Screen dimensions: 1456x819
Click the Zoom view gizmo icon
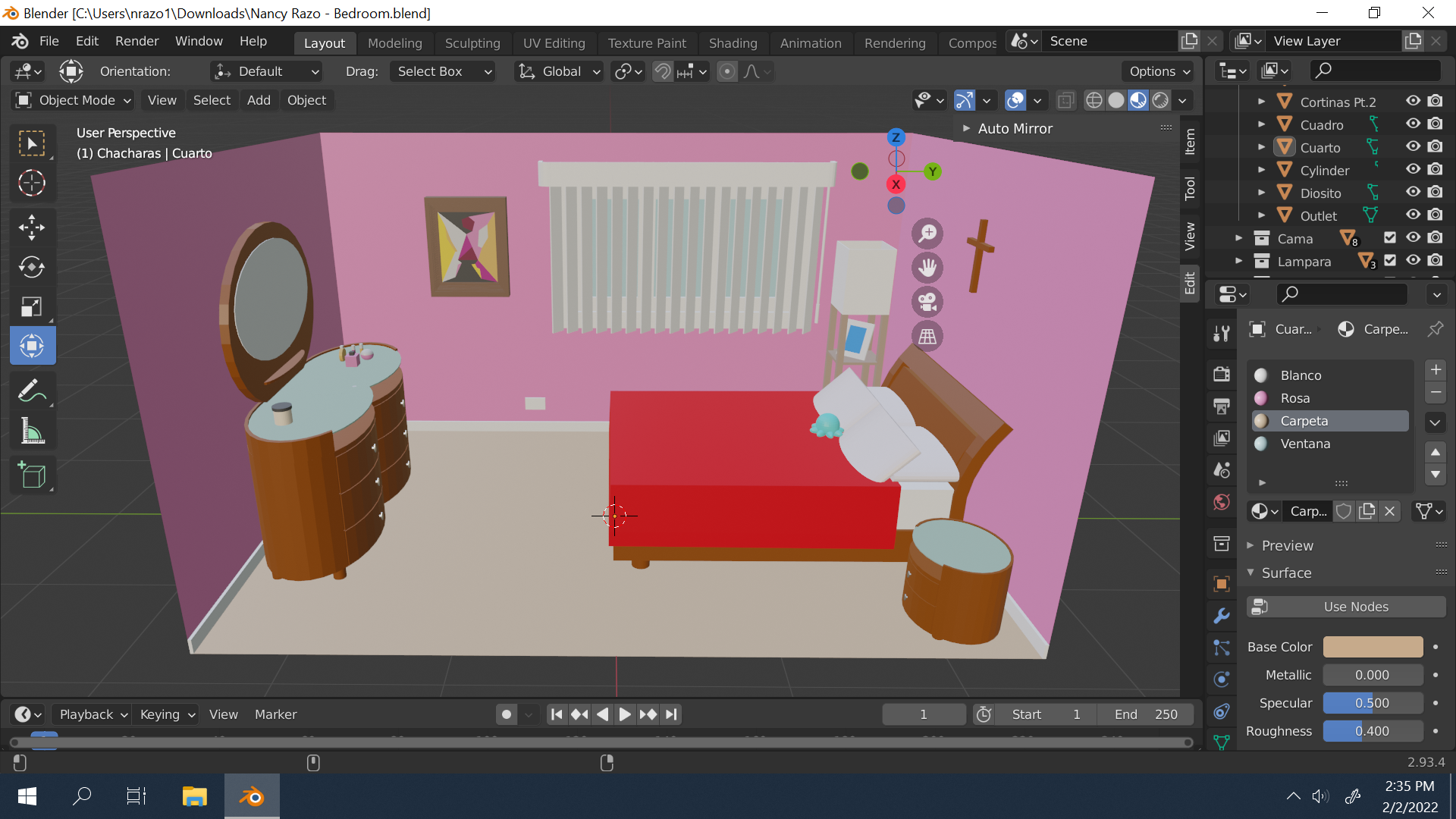927,234
